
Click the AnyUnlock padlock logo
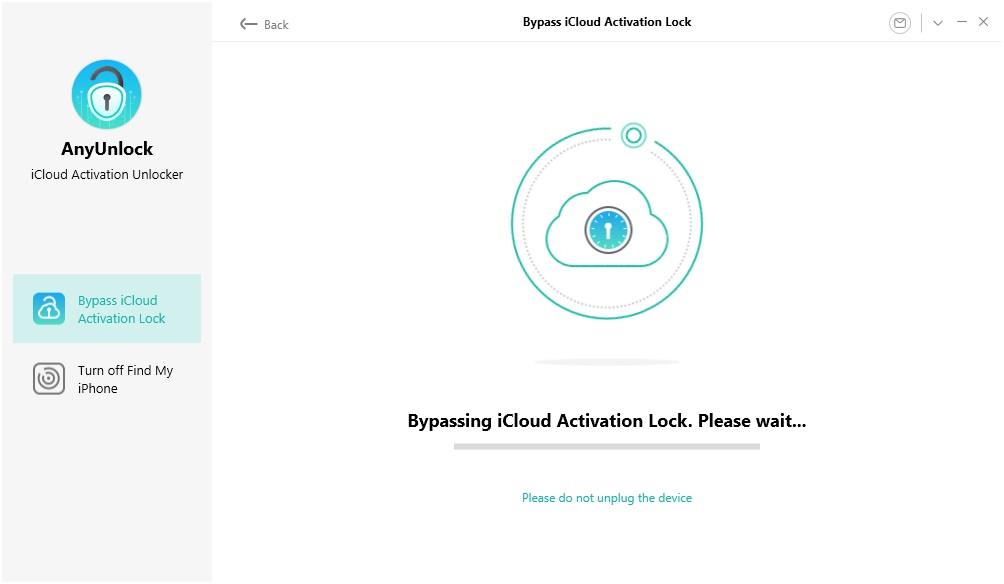coord(106,94)
